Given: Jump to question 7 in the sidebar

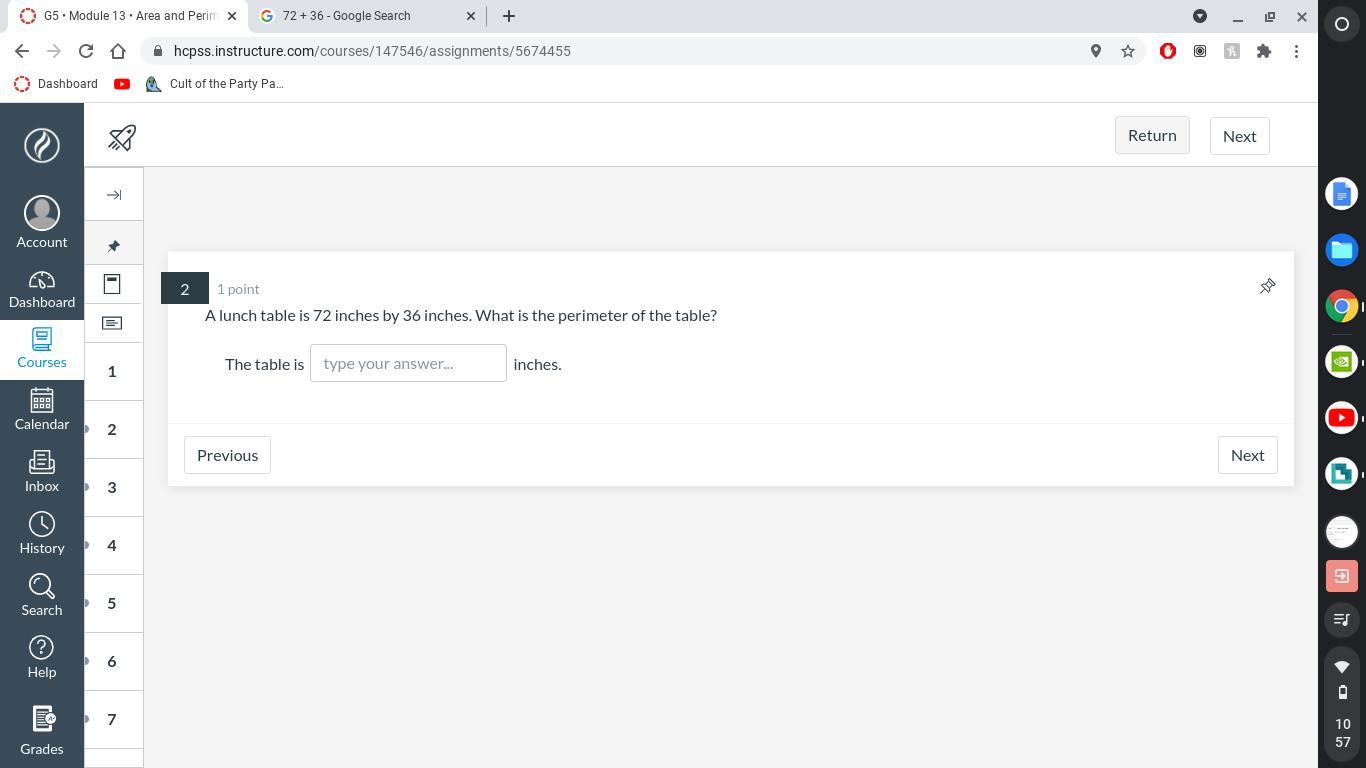Looking at the screenshot, I should (x=112, y=720).
